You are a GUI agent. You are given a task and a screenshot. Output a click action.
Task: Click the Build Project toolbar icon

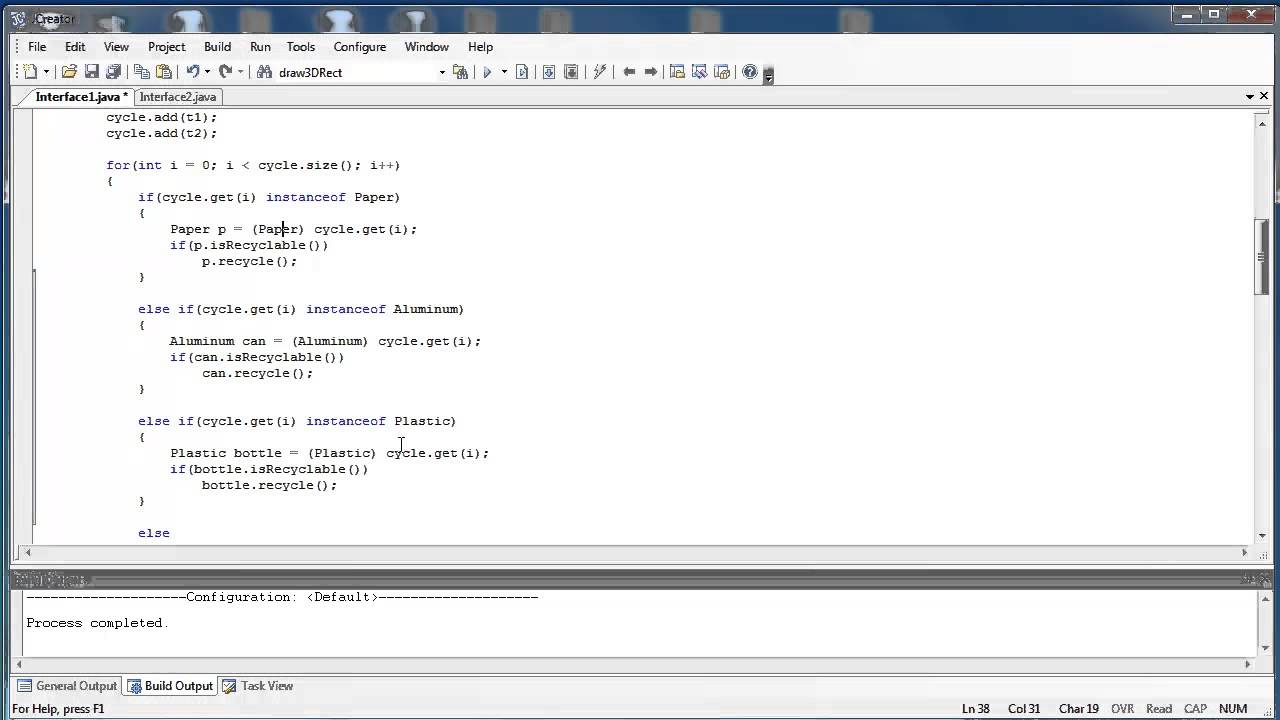[549, 72]
